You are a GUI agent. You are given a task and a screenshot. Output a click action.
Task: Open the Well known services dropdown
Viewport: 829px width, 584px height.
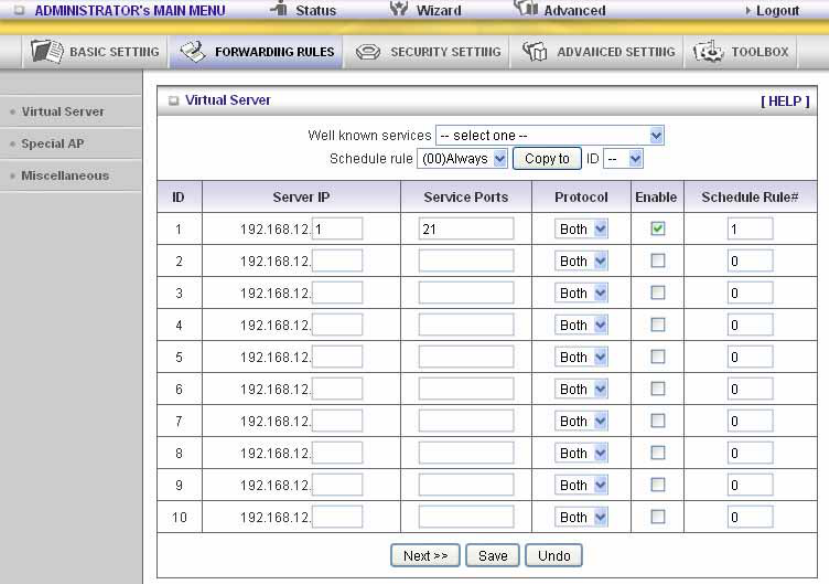550,135
